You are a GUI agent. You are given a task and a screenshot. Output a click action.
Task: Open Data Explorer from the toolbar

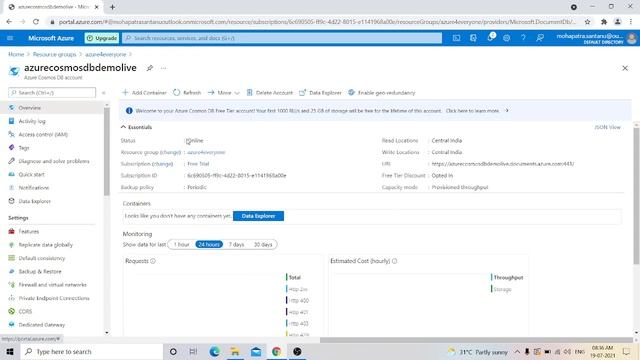coord(320,93)
